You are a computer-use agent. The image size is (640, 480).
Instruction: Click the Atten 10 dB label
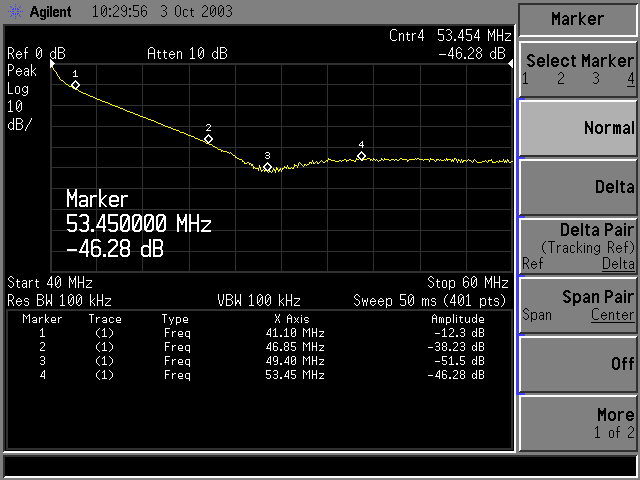pos(187,53)
